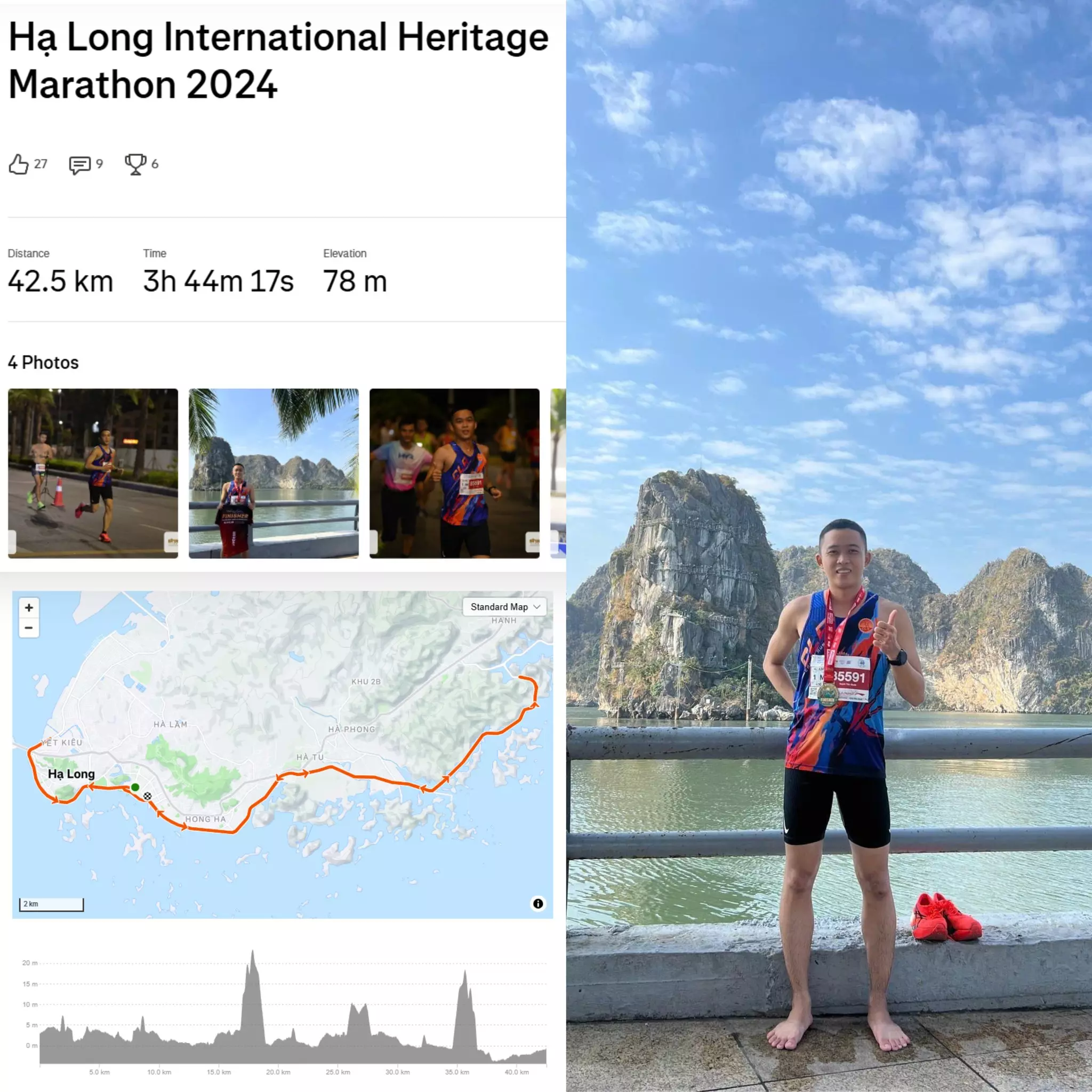This screenshot has height=1092, width=1092.
Task: Open the Standard Map dropdown
Action: point(505,606)
